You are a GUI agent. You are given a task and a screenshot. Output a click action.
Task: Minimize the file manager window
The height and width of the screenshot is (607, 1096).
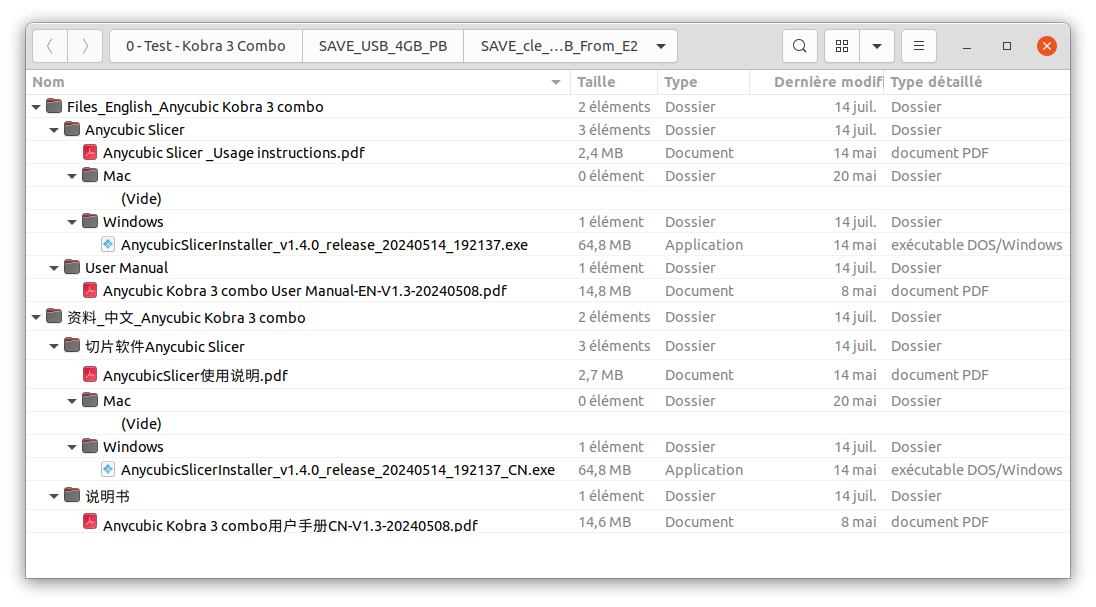click(967, 46)
